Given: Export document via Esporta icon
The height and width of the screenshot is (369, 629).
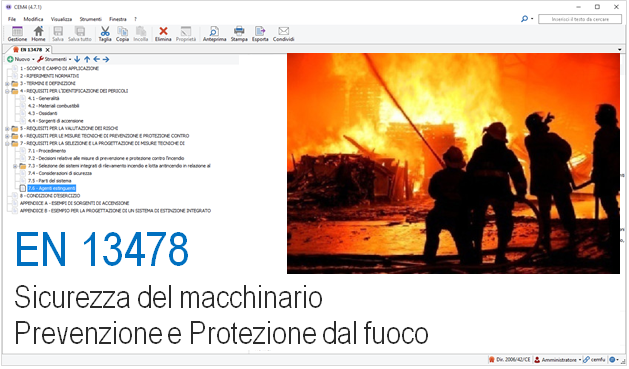Looking at the screenshot, I should click(x=260, y=34).
